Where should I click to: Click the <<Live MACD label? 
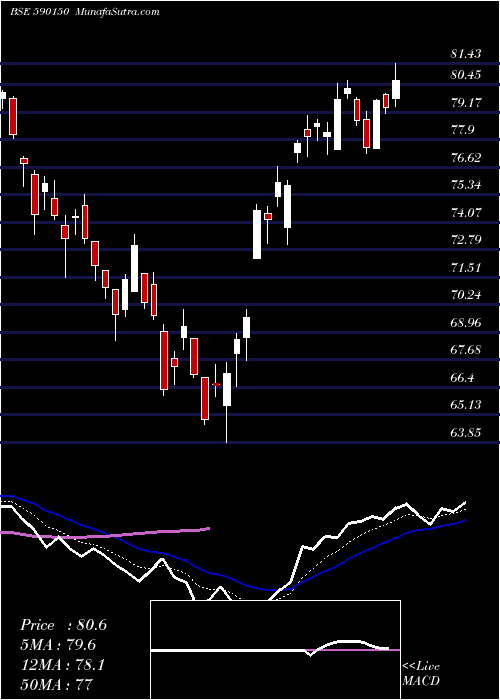[421, 673]
